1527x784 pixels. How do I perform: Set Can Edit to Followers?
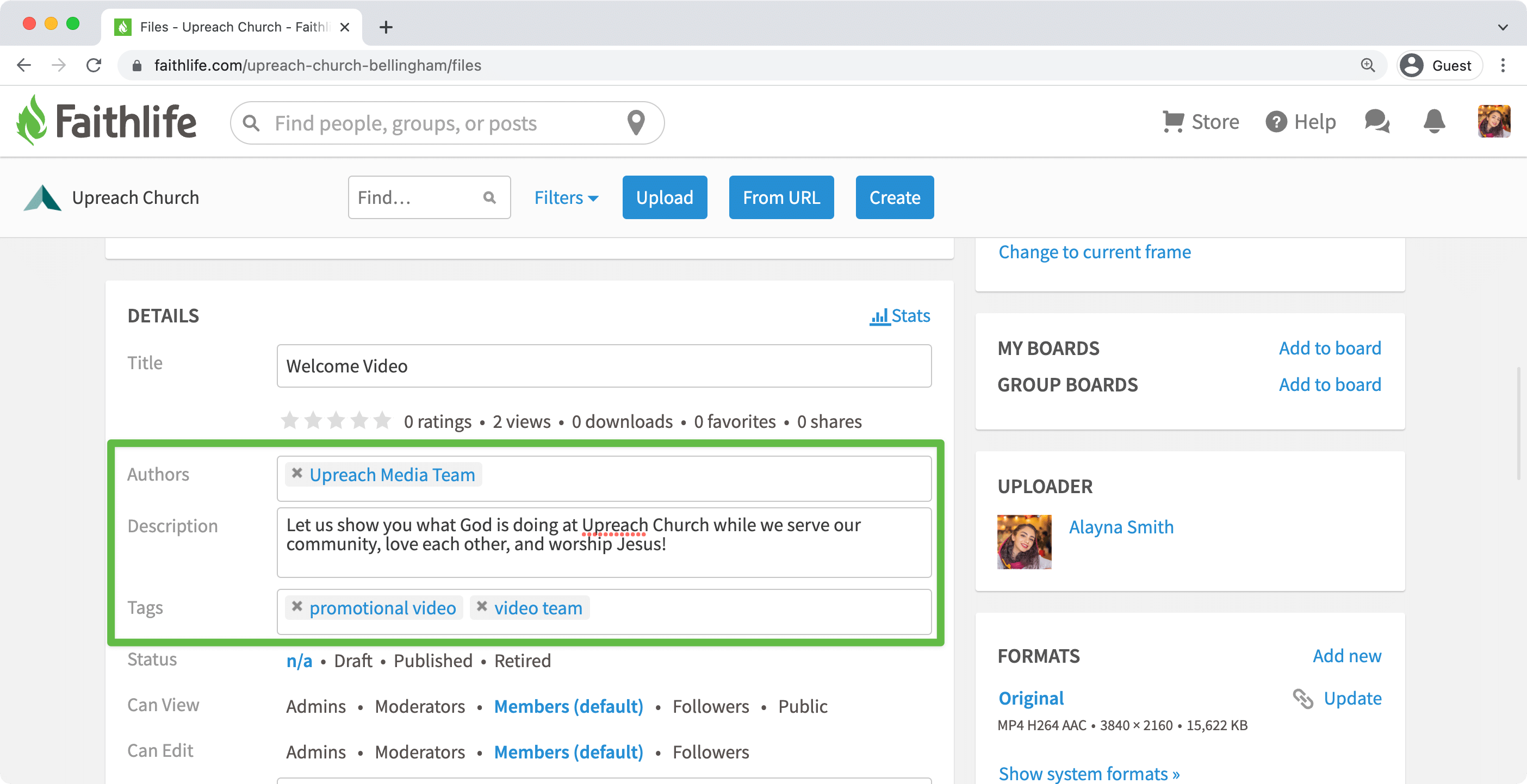pos(711,752)
